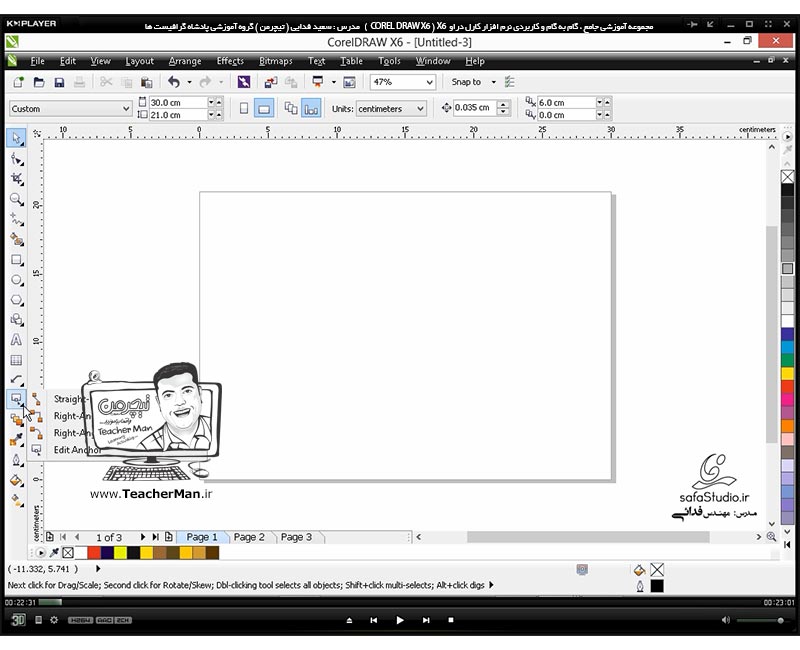Select the Color Eyedropper tool in the toolbox
The image size is (800, 650).
pyautogui.click(x=17, y=440)
